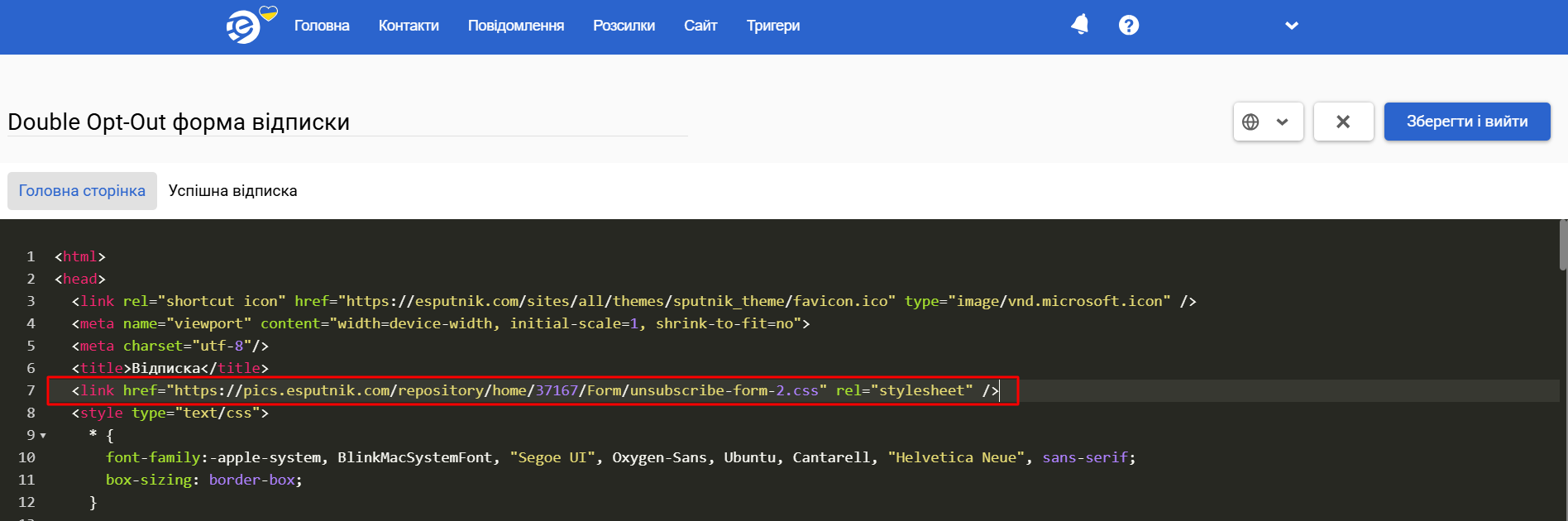The height and width of the screenshot is (521, 1568).
Task: Click the font-family declaration line
Action: [621, 457]
